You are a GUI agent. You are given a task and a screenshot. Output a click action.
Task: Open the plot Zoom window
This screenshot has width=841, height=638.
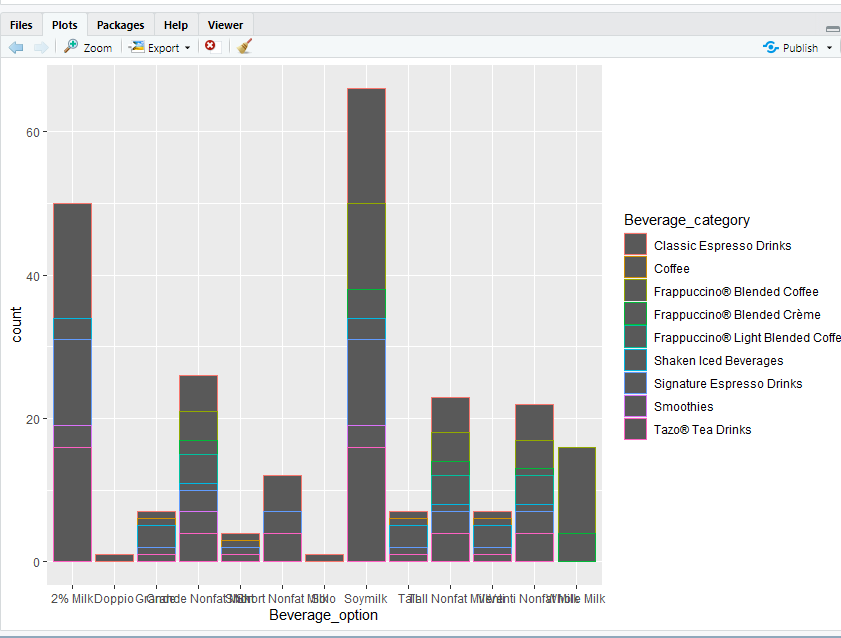88,47
